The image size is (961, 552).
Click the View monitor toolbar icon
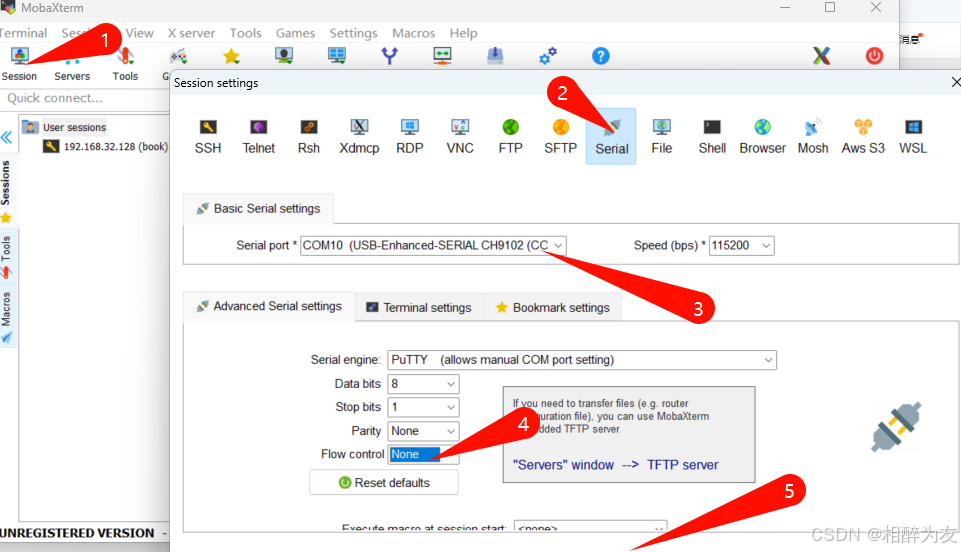pyautogui.click(x=284, y=56)
